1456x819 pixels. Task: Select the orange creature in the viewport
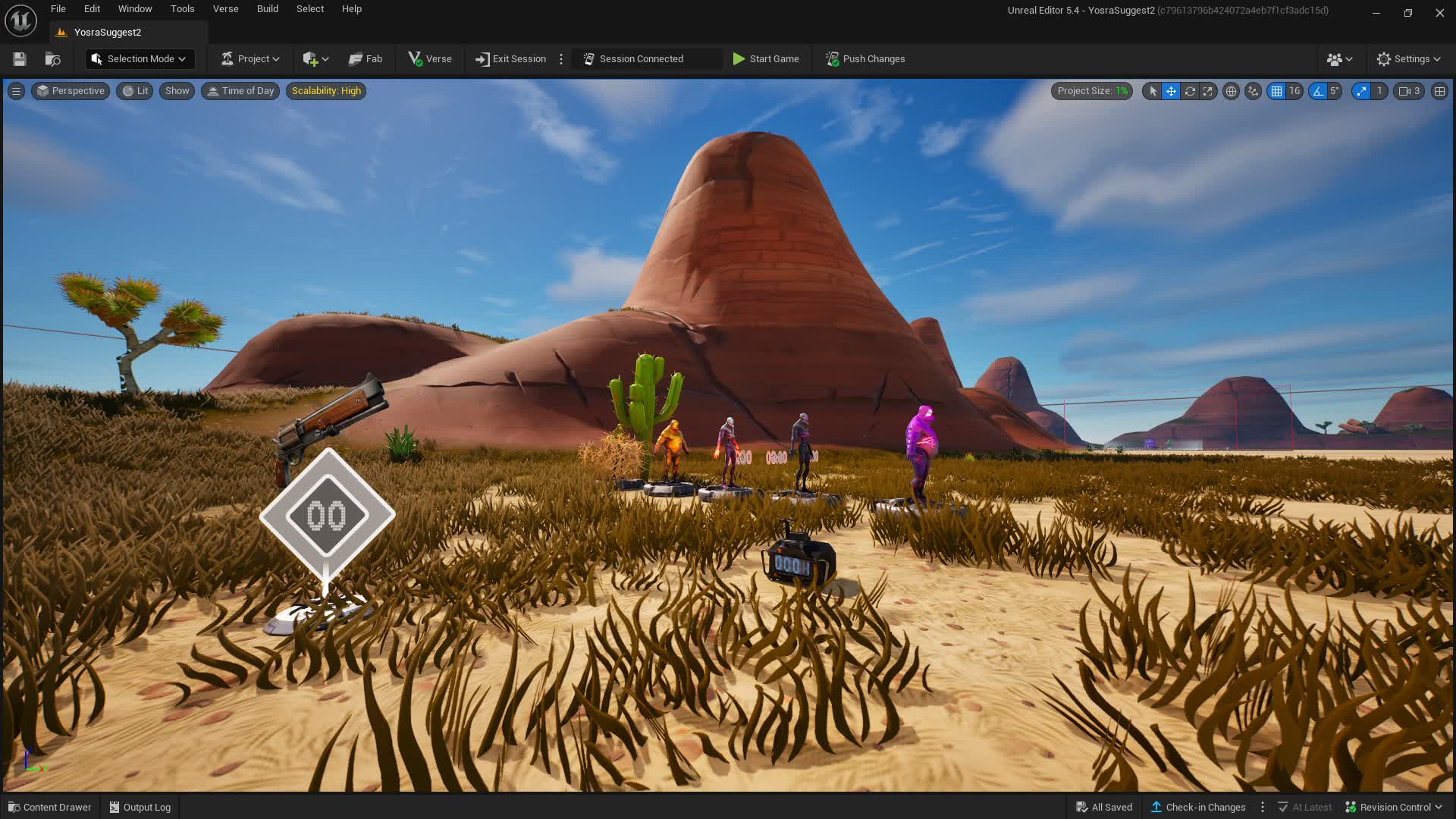670,452
